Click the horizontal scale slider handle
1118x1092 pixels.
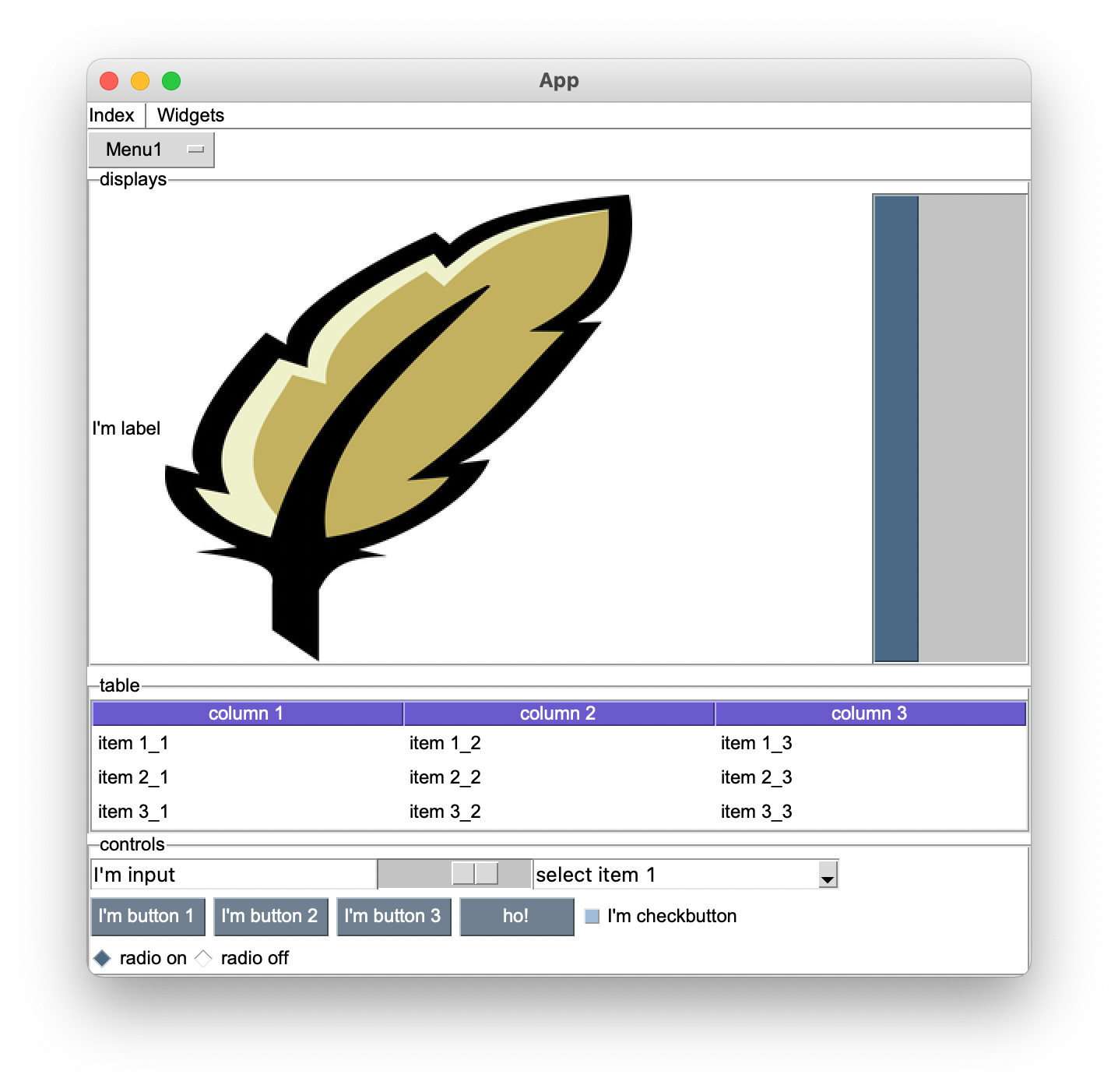point(475,874)
